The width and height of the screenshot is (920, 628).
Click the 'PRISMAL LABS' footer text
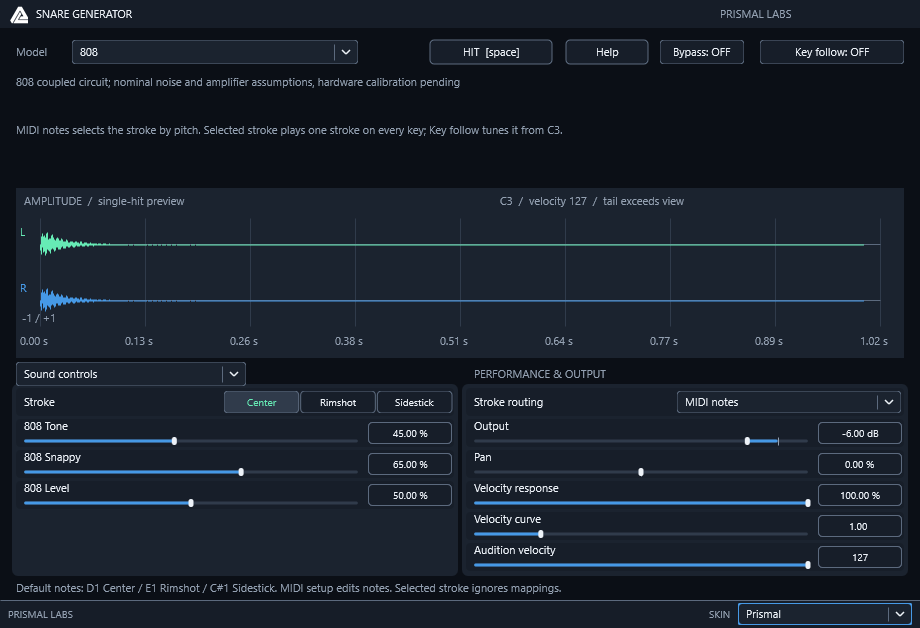point(40,615)
